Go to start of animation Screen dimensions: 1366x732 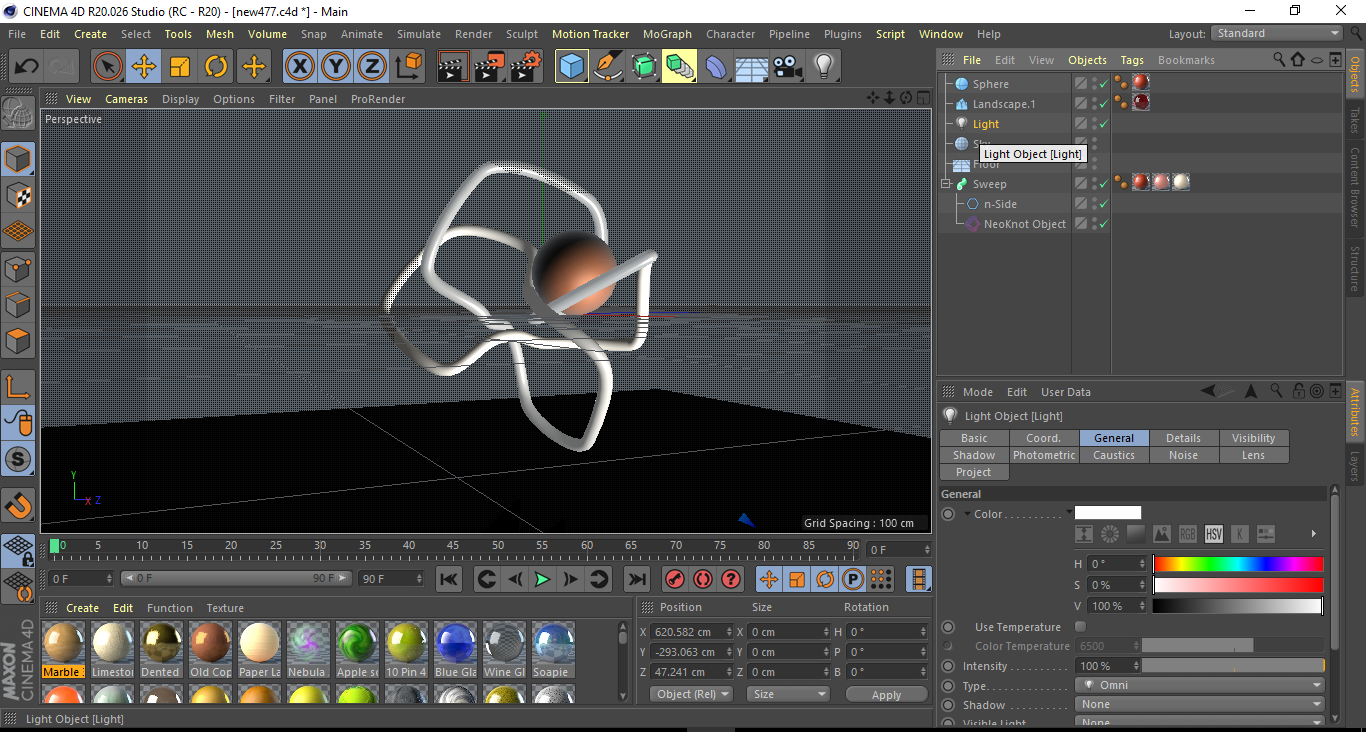click(x=449, y=579)
